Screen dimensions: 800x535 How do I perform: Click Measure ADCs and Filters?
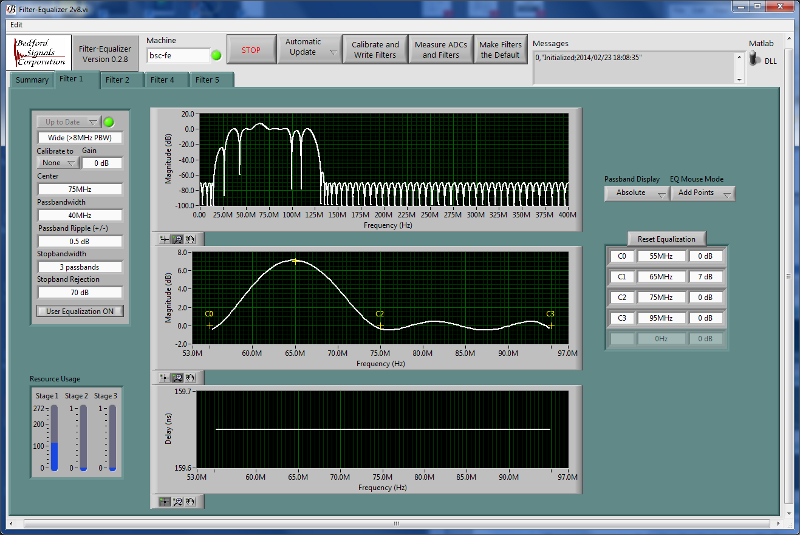point(441,49)
